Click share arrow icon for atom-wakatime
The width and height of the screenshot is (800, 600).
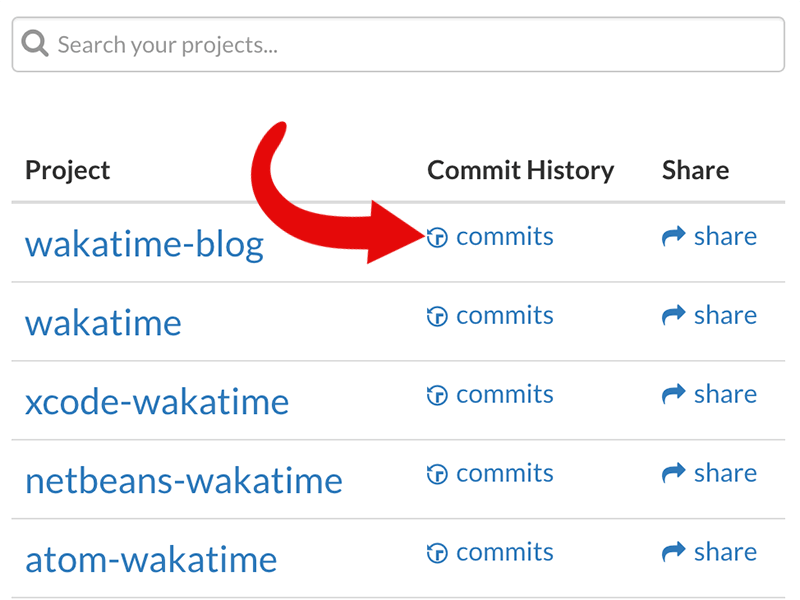[x=673, y=552]
